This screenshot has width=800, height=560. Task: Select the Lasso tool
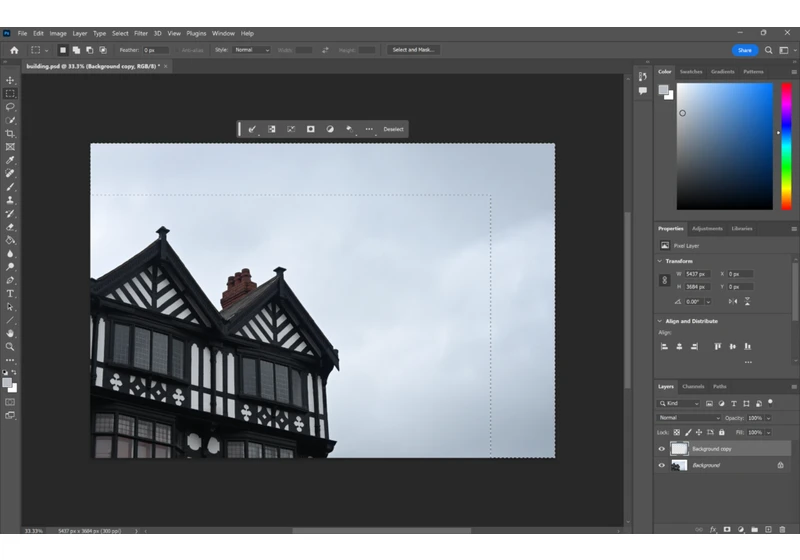[10, 107]
